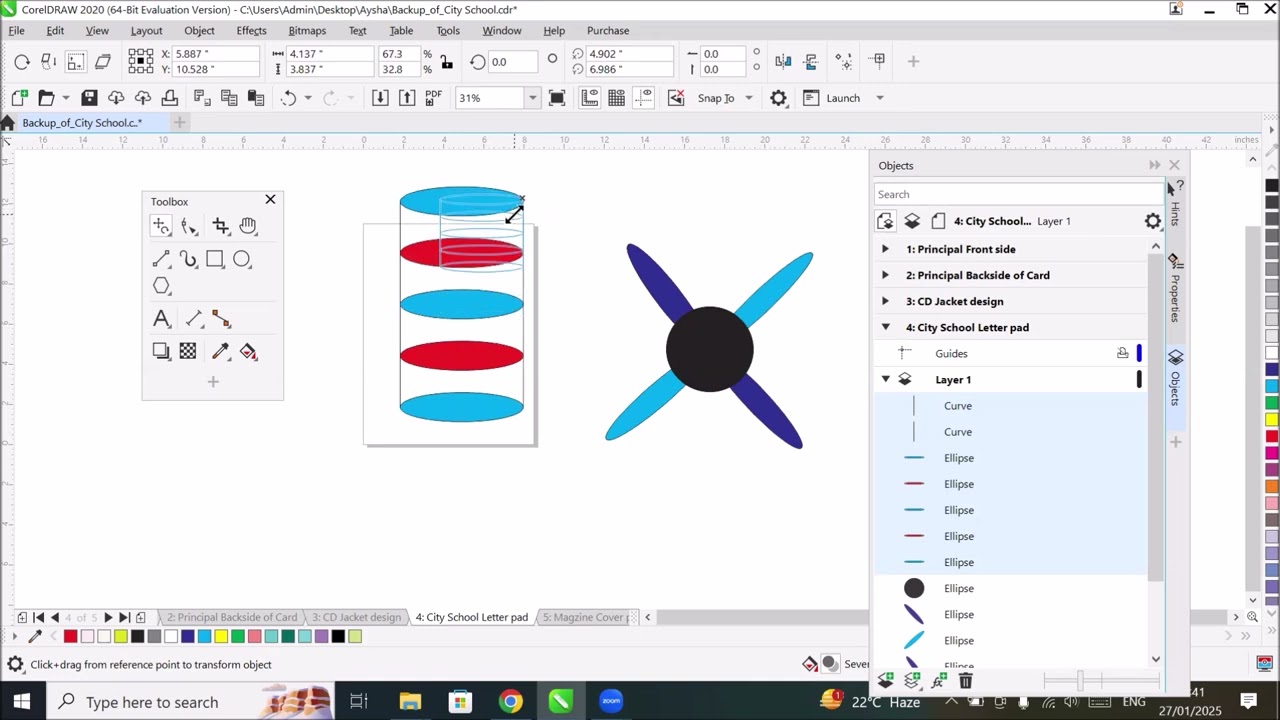
Task: Expand 1: Principal Front side page
Action: 885,249
